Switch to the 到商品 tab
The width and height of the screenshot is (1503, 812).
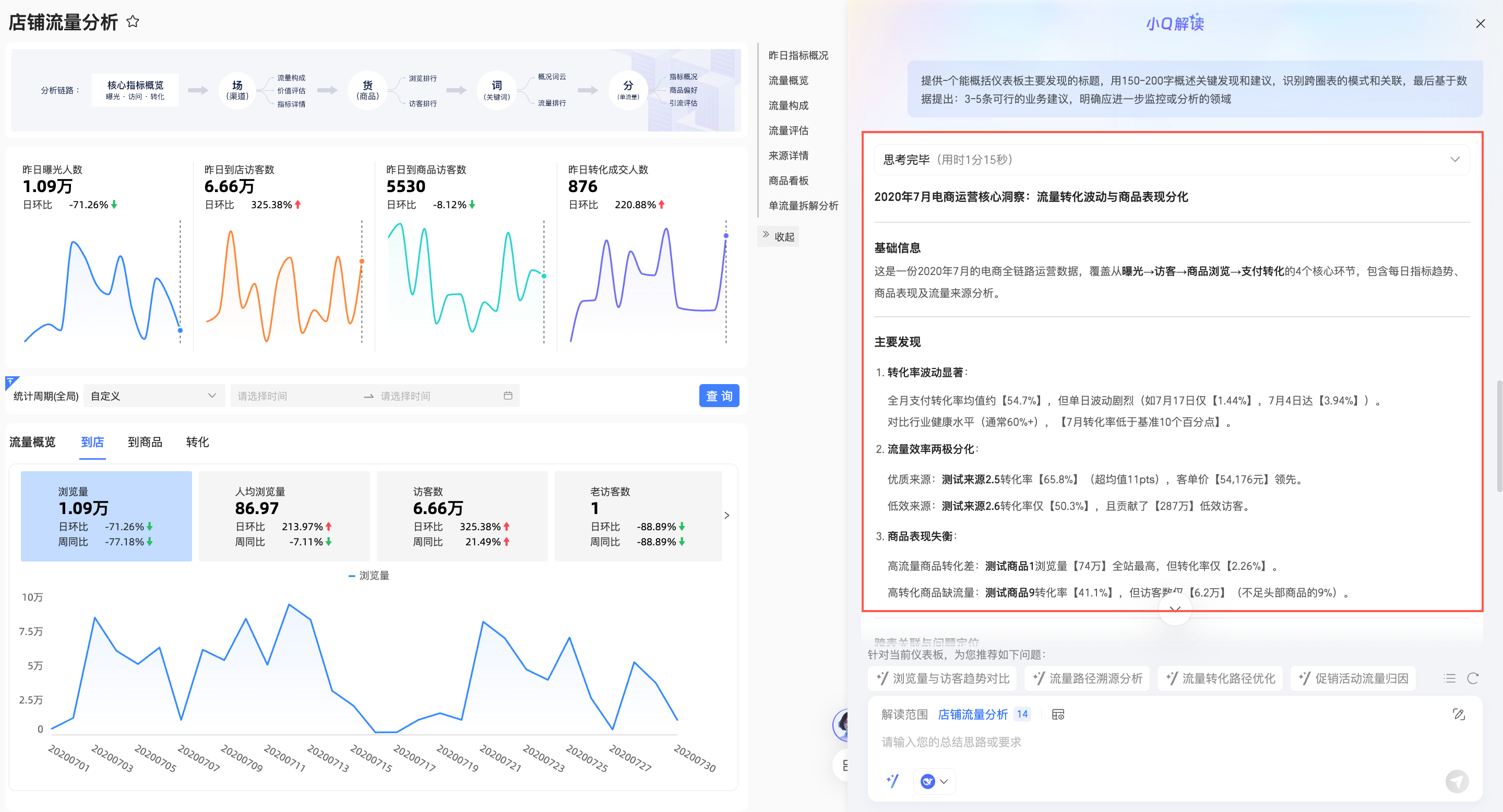pos(145,442)
